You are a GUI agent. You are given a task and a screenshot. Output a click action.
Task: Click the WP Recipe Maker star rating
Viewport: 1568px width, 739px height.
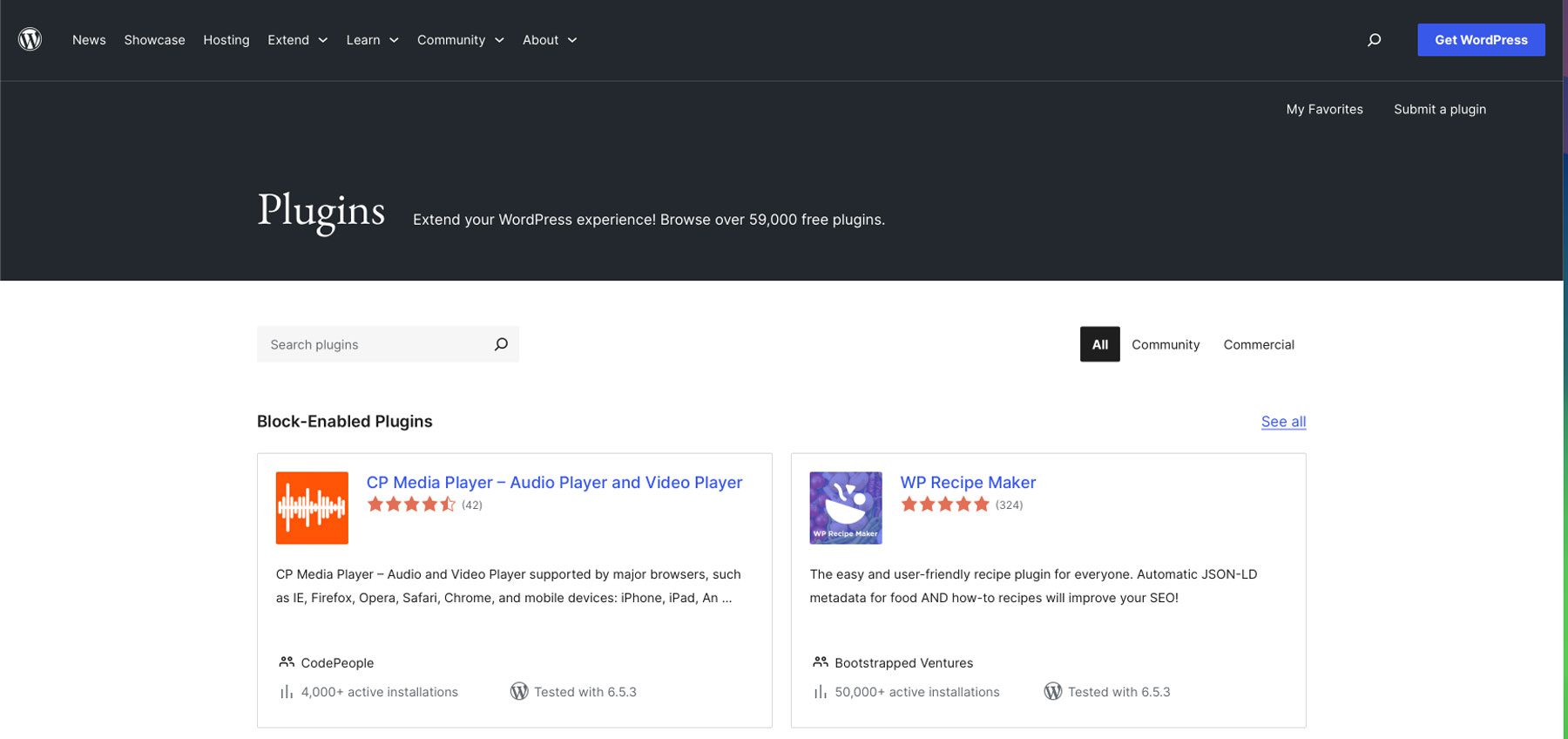coord(945,505)
